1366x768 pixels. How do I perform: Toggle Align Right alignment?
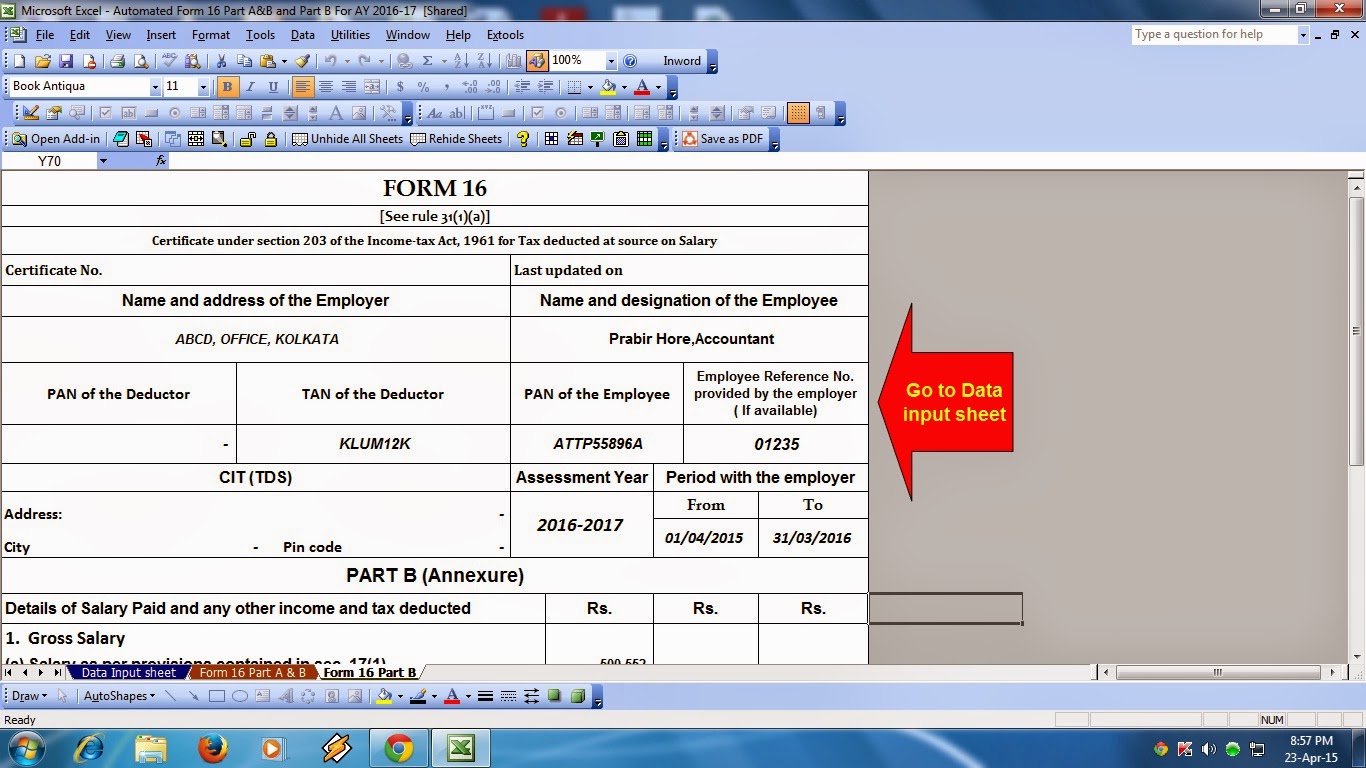[349, 87]
